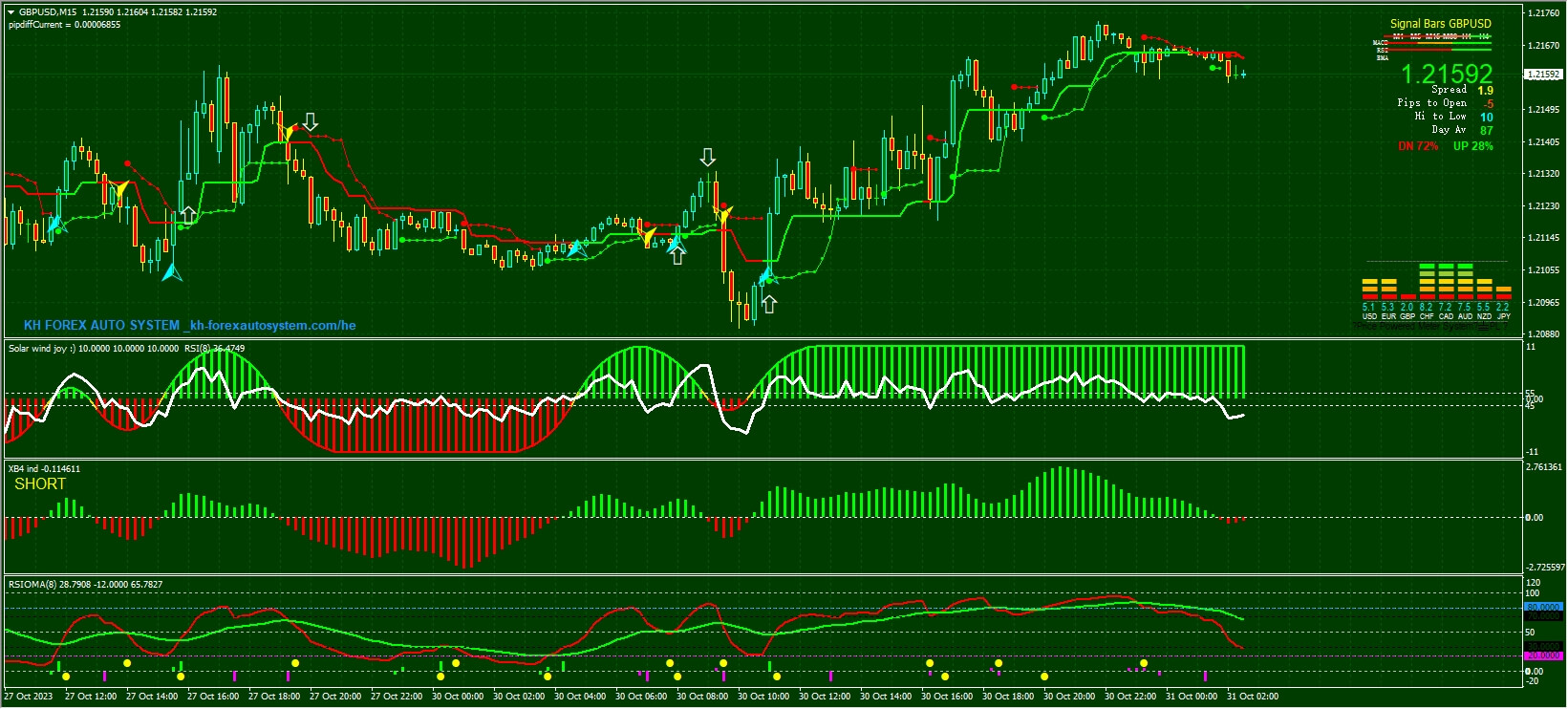This screenshot has height=709, width=1568.
Task: Click the Pips to Open -5 value
Action: [x=1489, y=104]
